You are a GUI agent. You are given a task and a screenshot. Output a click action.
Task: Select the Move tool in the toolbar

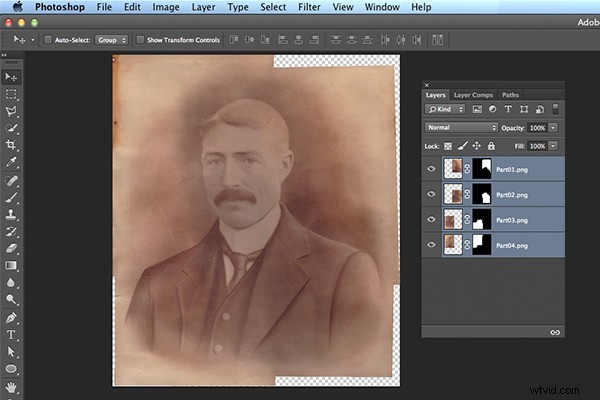(x=12, y=76)
